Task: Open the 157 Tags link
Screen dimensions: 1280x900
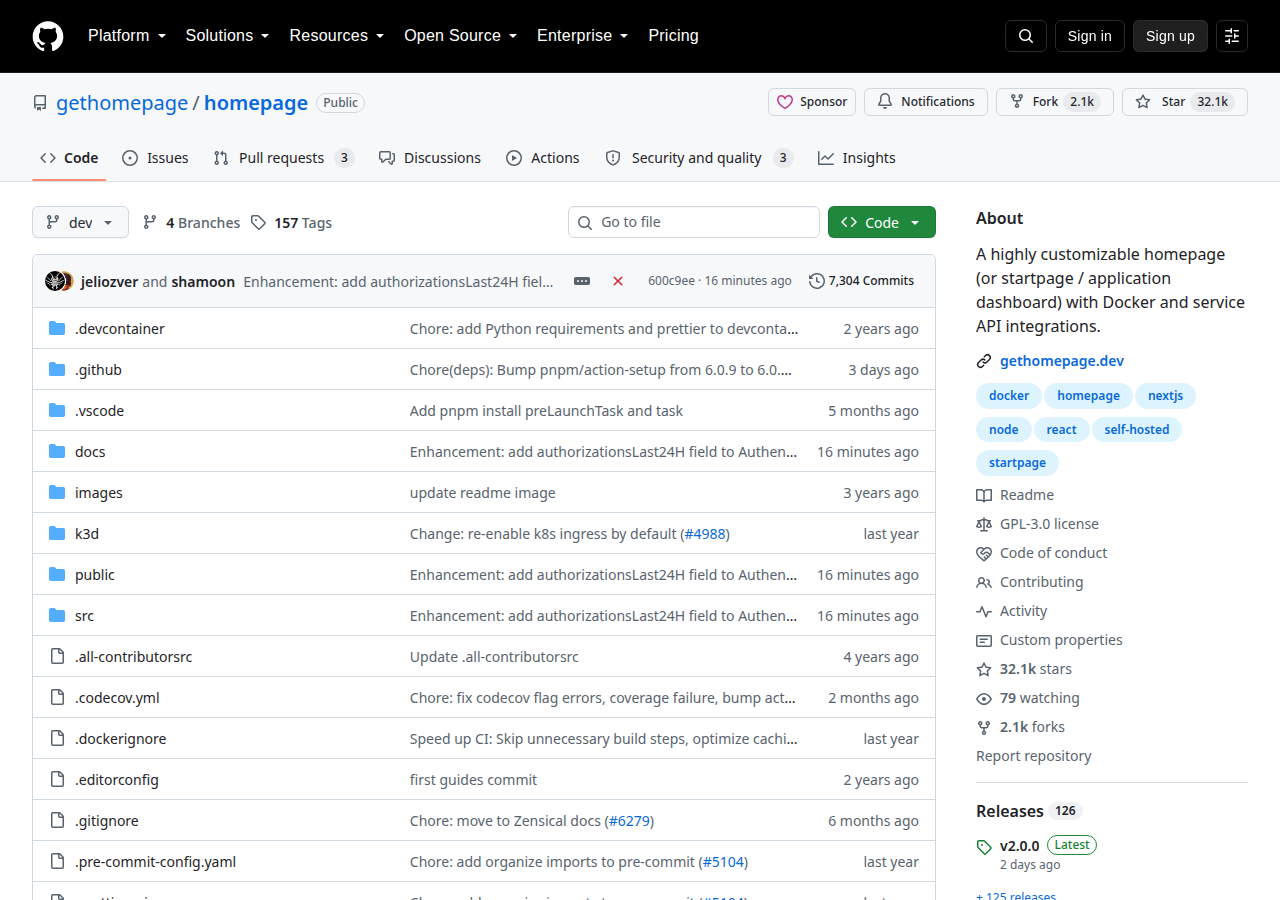Action: click(291, 223)
